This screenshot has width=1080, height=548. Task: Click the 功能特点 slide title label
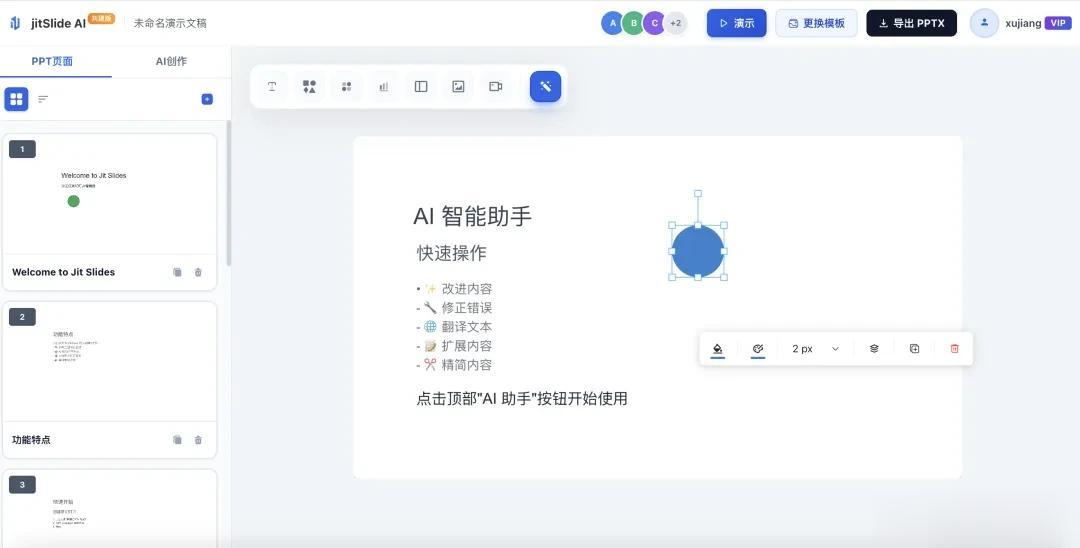[x=31, y=440]
